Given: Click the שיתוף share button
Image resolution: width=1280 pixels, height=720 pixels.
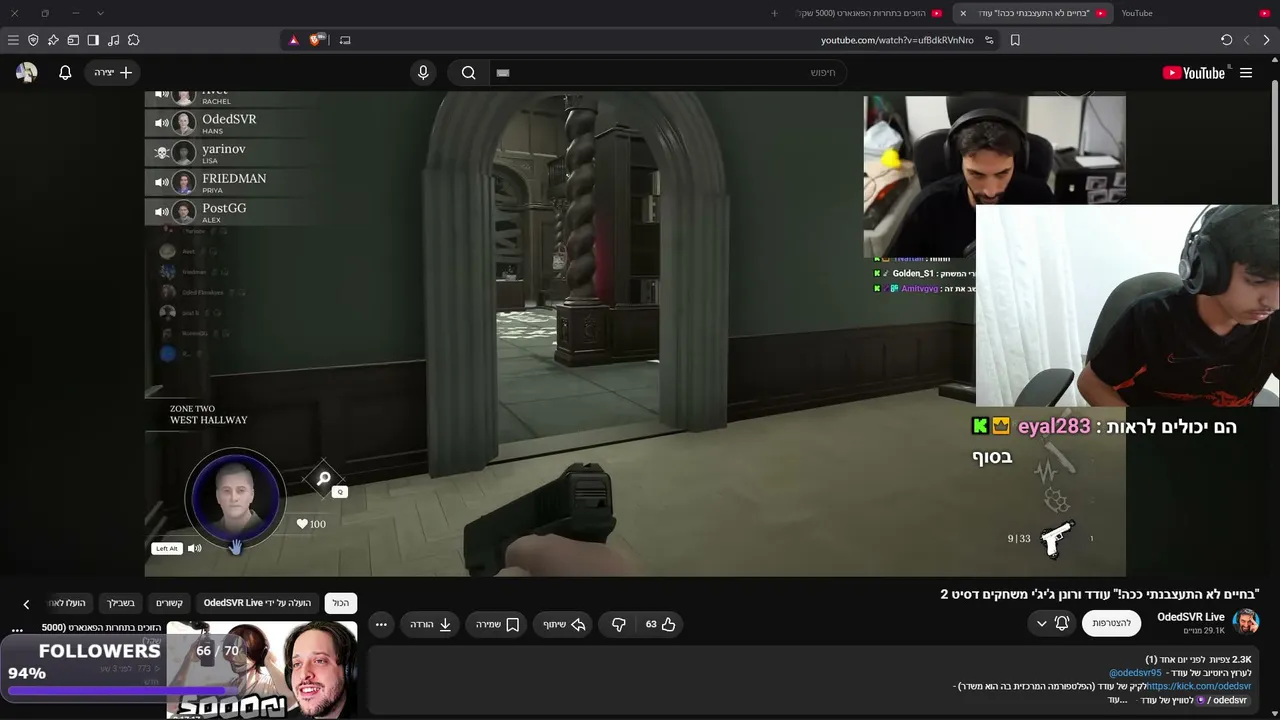Looking at the screenshot, I should click(564, 624).
